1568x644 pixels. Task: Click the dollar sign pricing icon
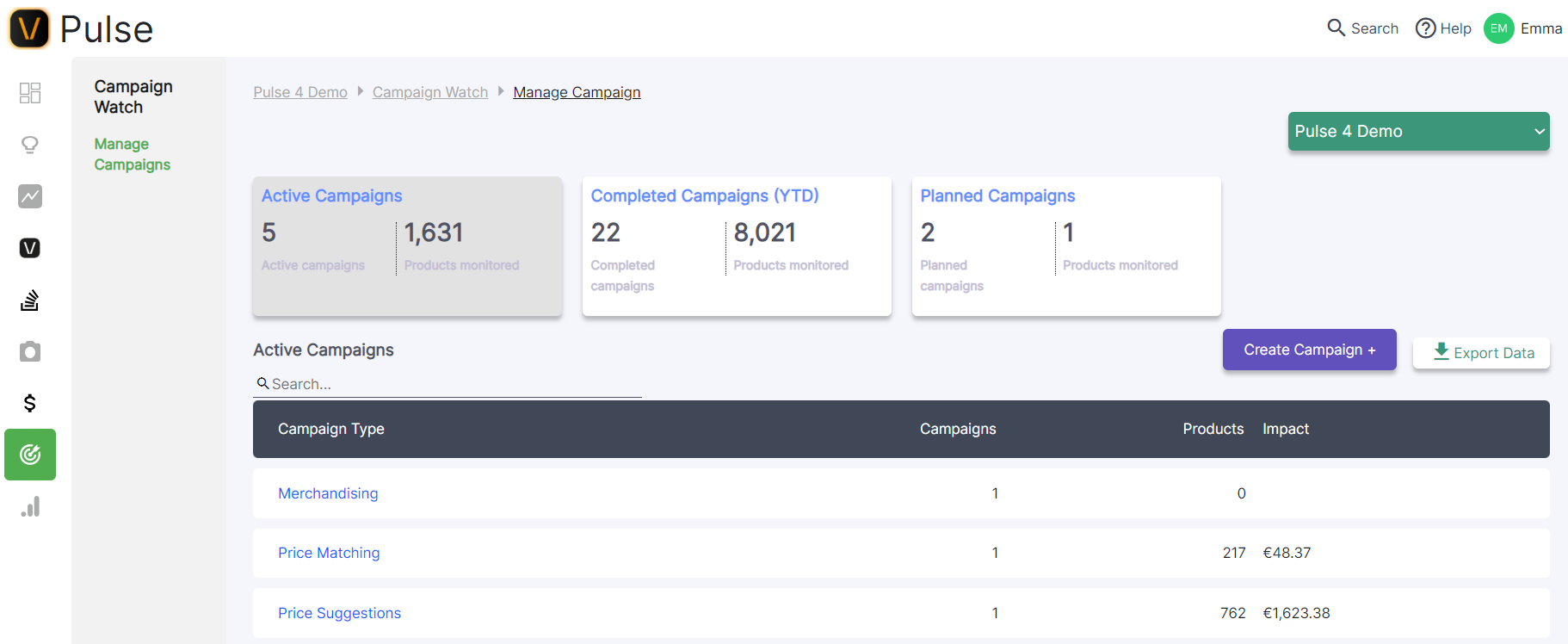pyautogui.click(x=30, y=403)
